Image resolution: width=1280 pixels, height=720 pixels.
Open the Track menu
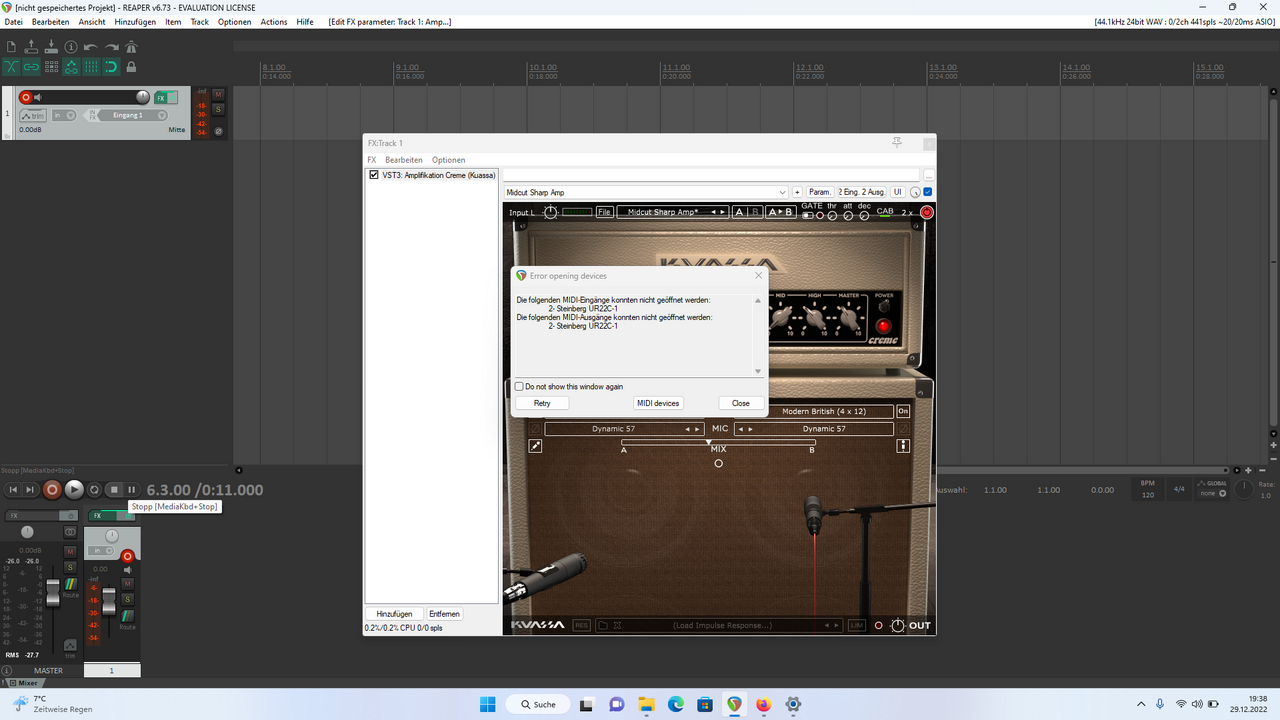point(200,22)
